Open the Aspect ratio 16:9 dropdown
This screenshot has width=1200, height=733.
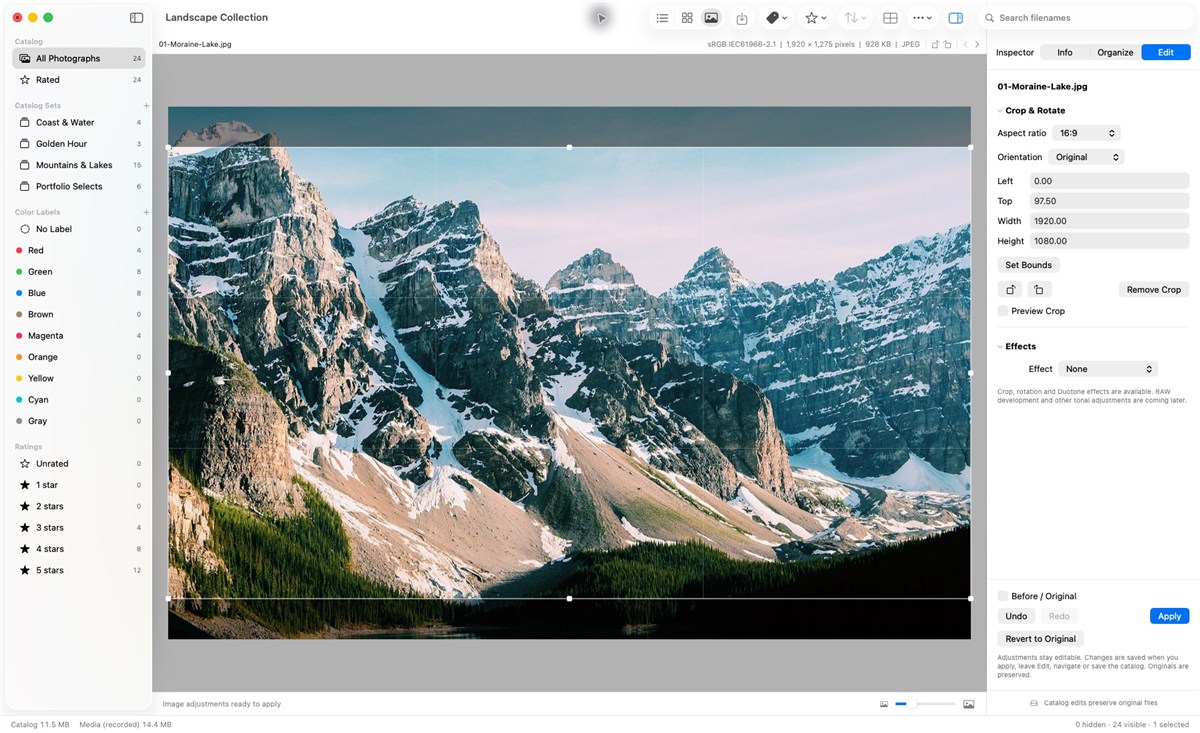point(1086,133)
